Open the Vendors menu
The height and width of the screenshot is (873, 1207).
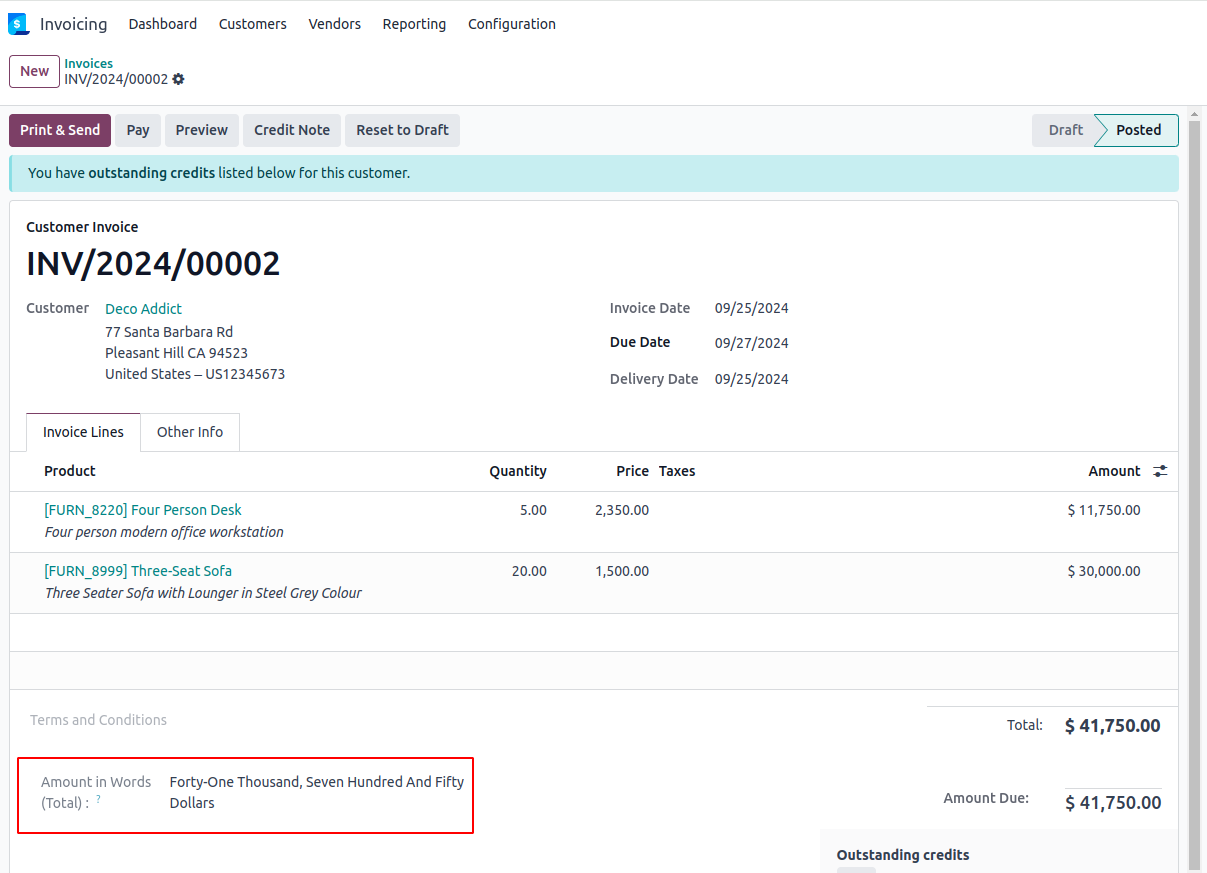point(334,24)
